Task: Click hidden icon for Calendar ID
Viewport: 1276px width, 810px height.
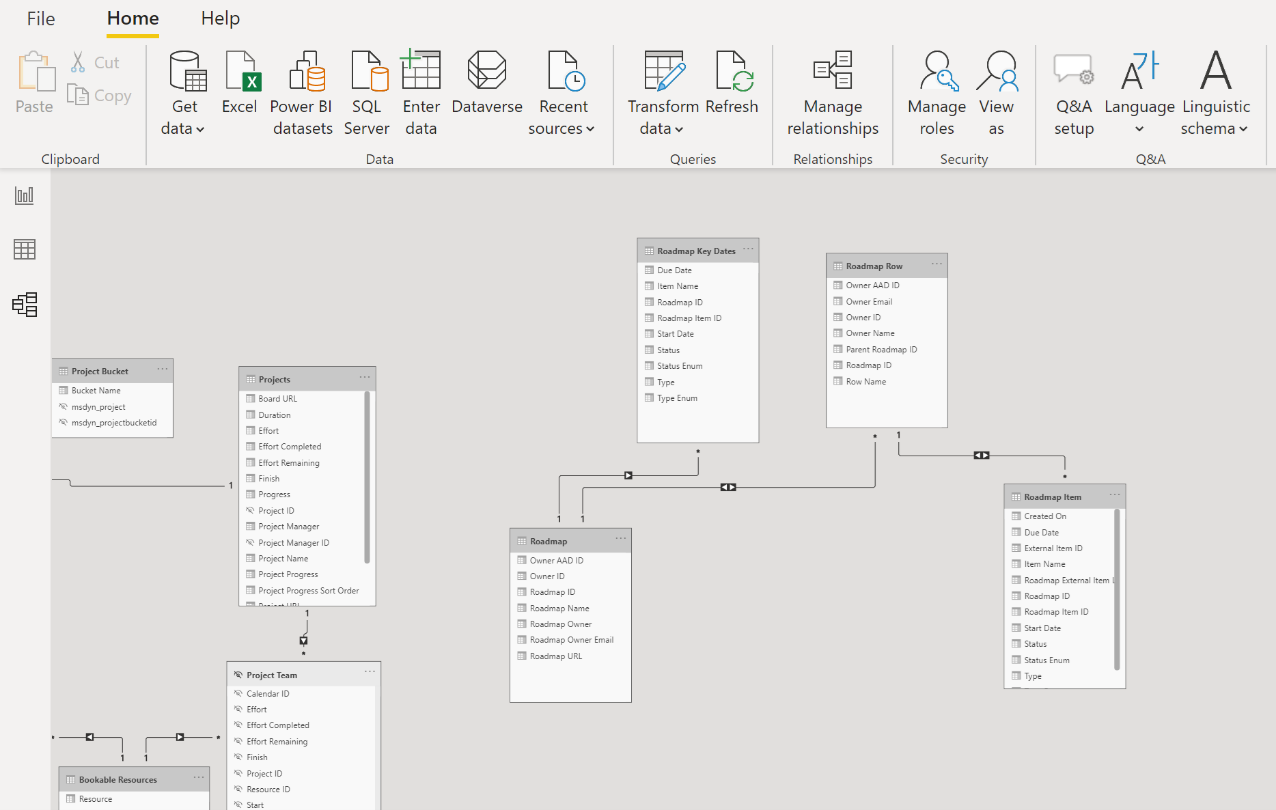Action: tap(239, 694)
